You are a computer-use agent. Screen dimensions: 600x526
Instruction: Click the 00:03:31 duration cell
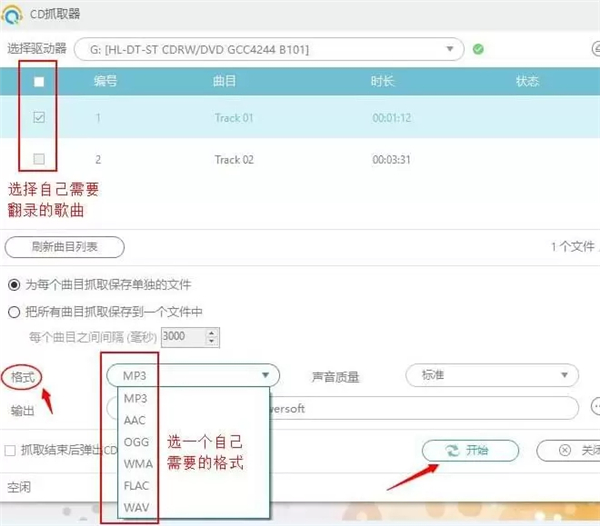(391, 160)
